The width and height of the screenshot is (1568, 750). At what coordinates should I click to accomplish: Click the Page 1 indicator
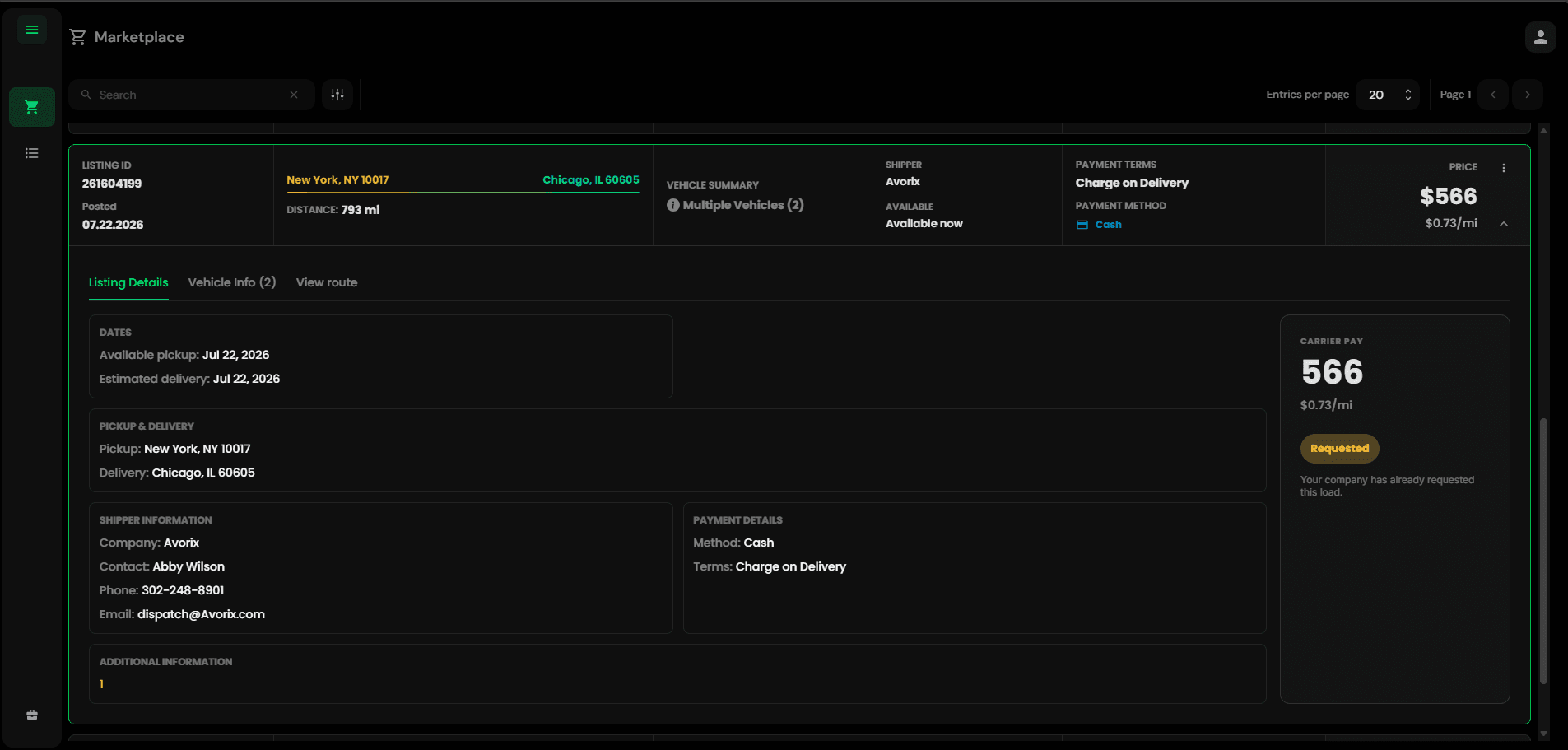tap(1455, 95)
